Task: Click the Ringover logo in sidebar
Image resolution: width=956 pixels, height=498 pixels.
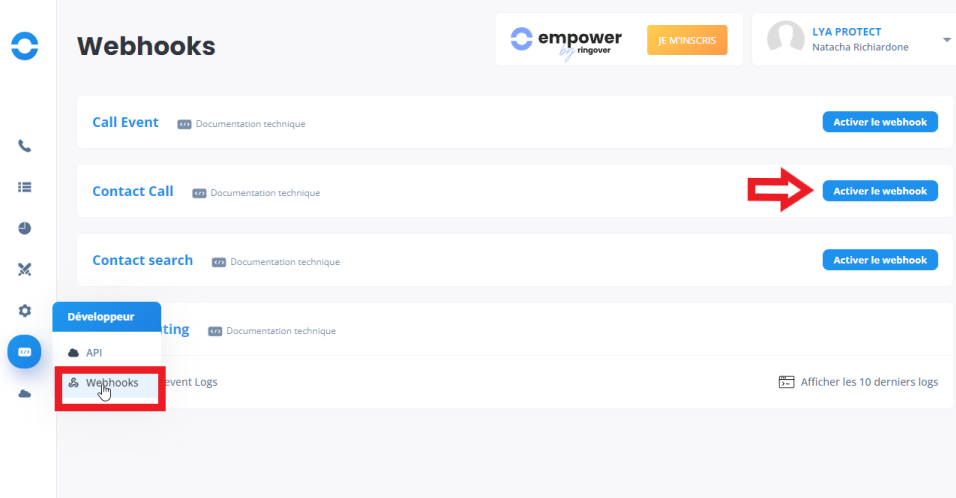Action: [24, 45]
